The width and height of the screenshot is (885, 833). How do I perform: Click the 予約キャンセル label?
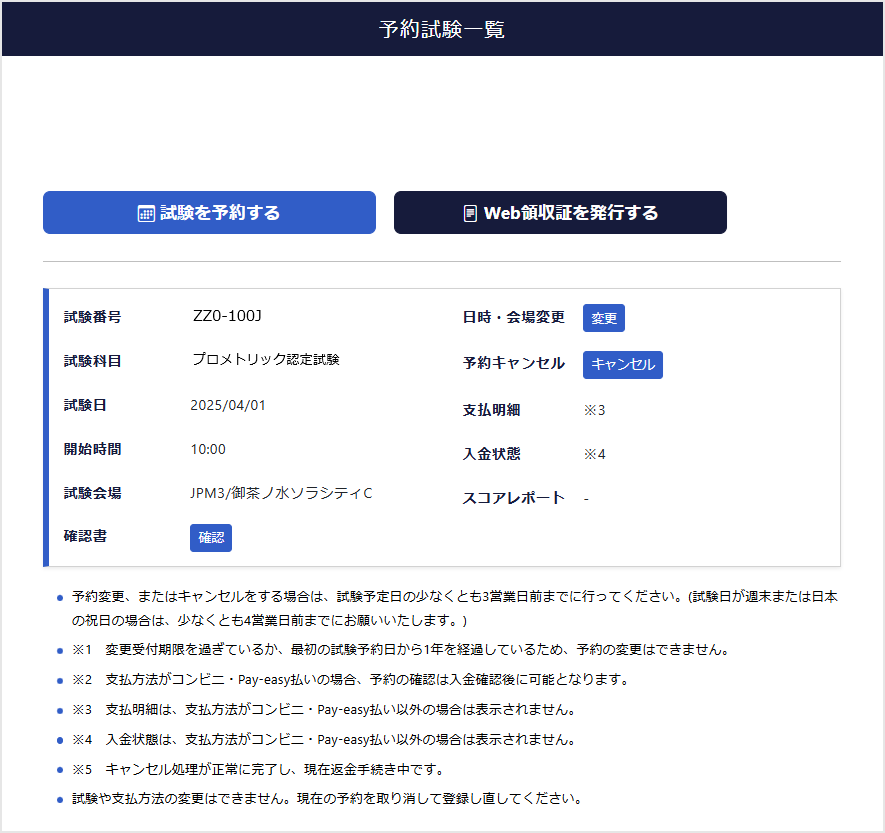click(x=514, y=363)
